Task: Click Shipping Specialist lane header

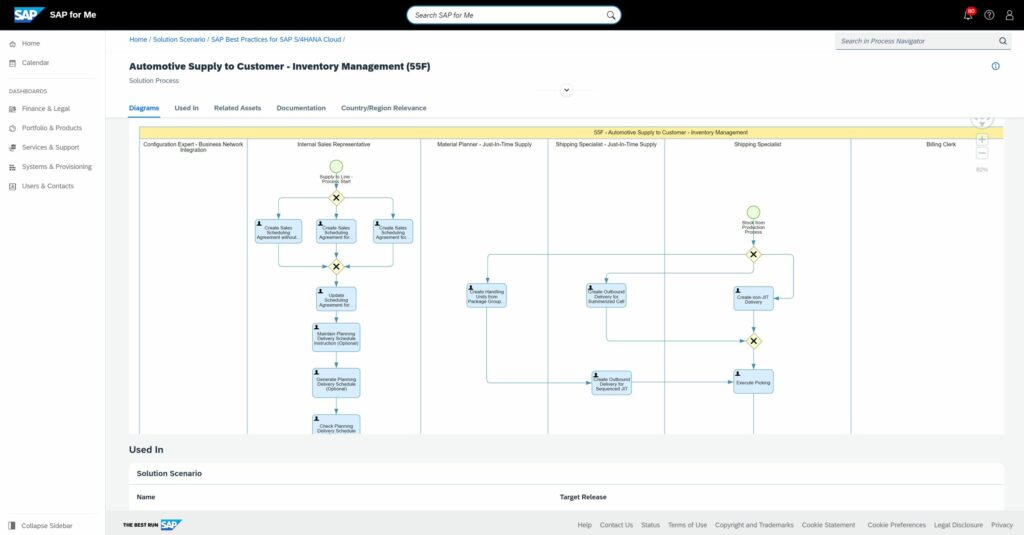Action: 758,144
